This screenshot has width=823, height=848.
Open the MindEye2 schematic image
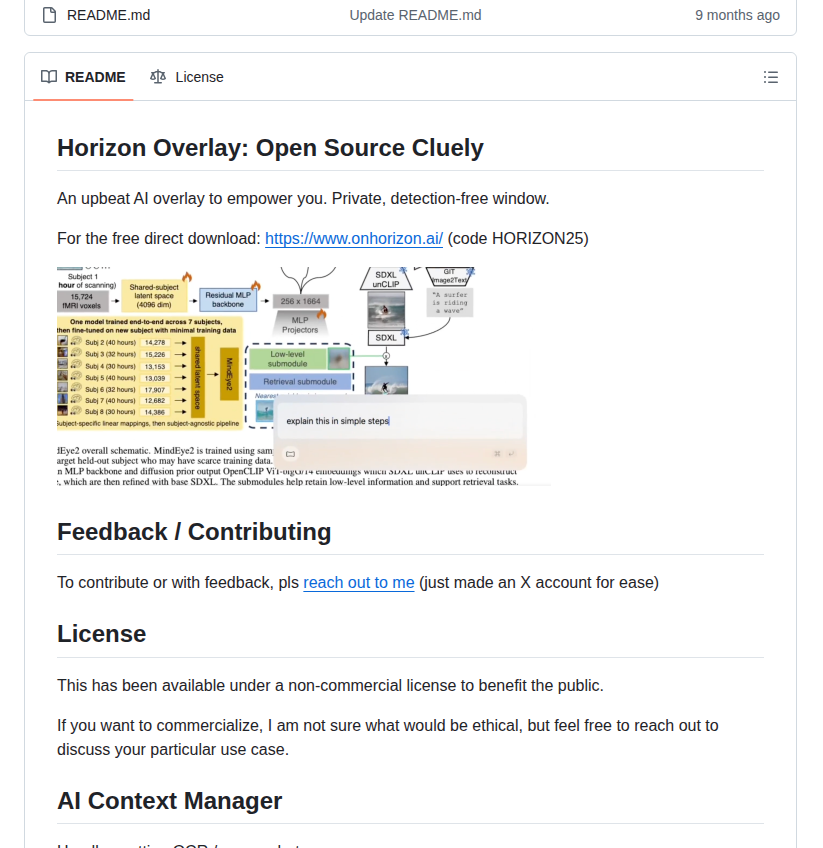click(303, 376)
